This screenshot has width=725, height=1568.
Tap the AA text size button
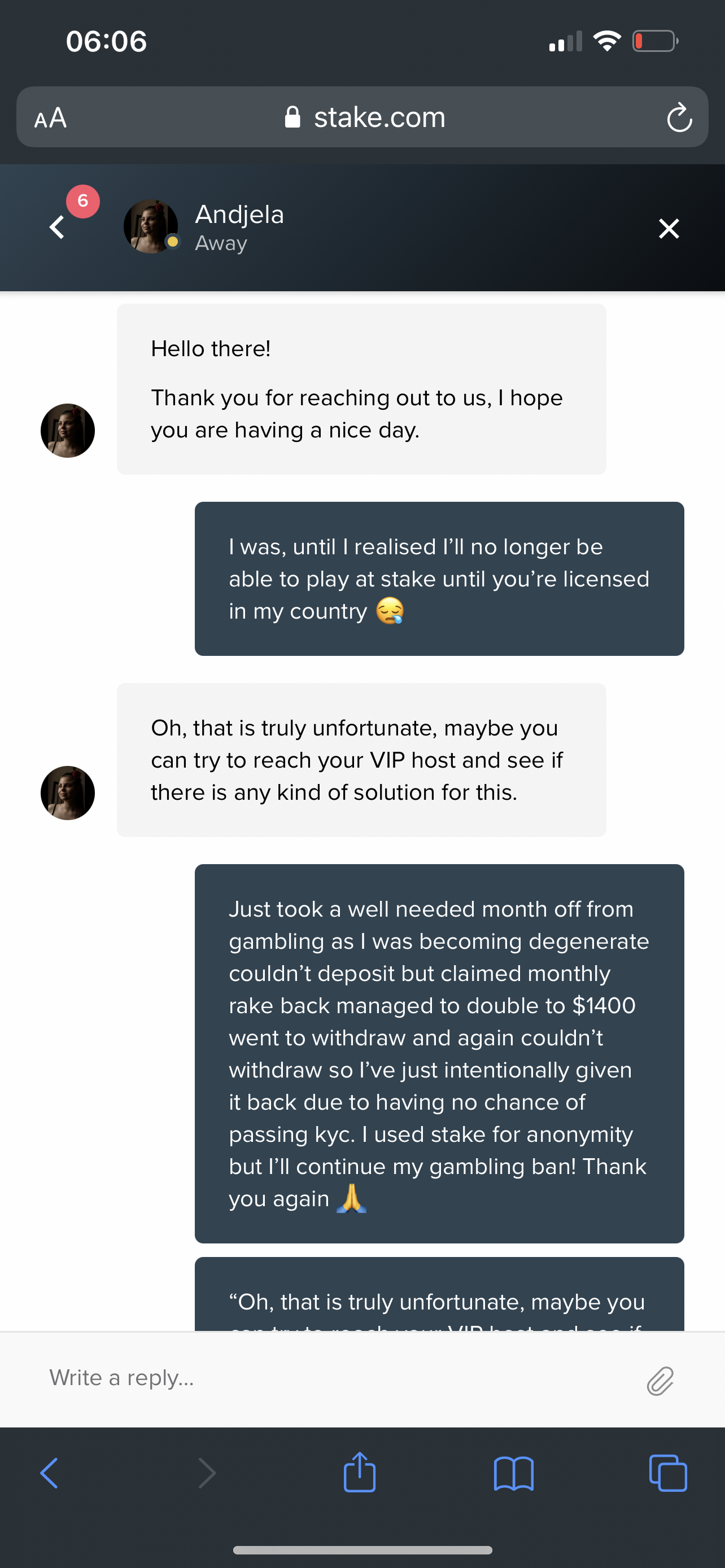tap(50, 117)
